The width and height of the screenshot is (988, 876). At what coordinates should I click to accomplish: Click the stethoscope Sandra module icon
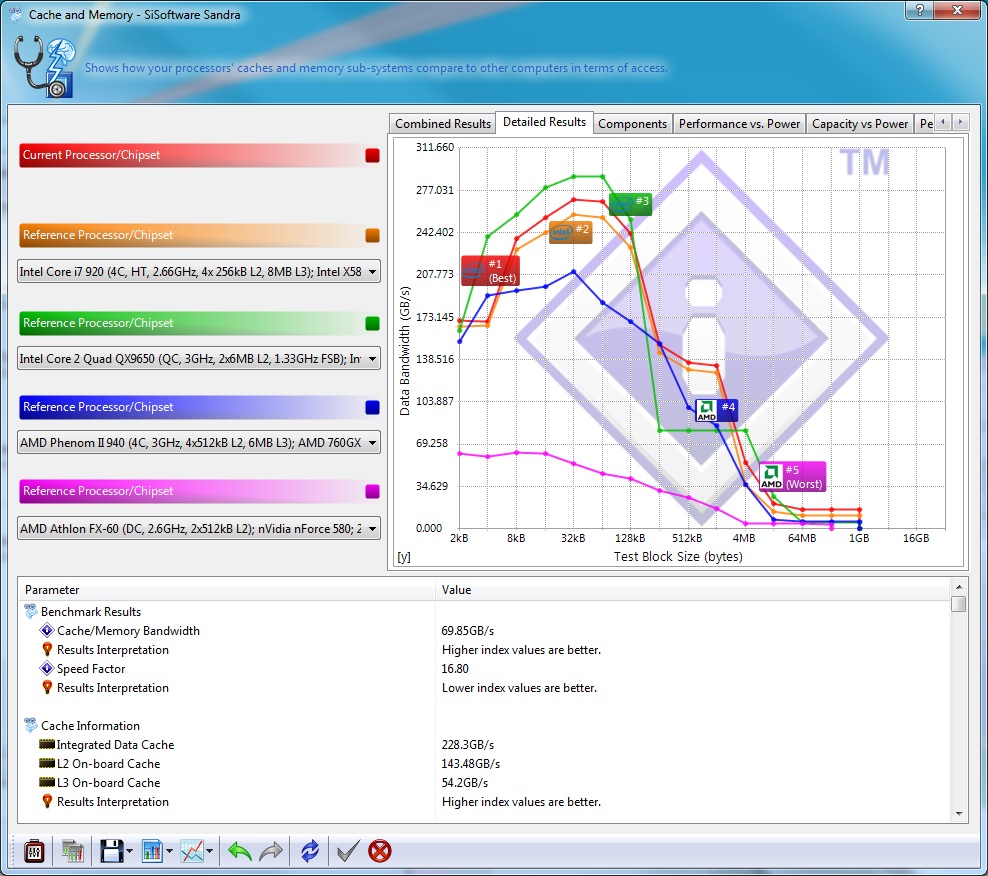click(44, 67)
